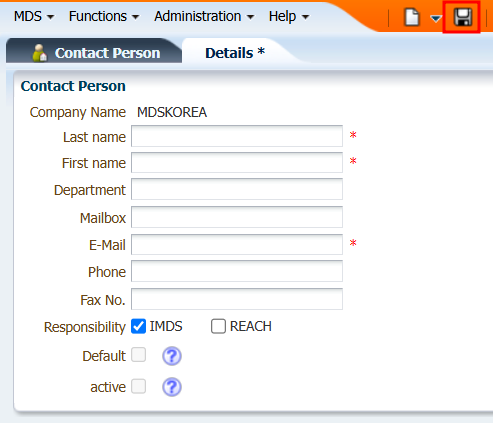
Task: Switch to the Contact Person tab
Action: (x=94, y=53)
